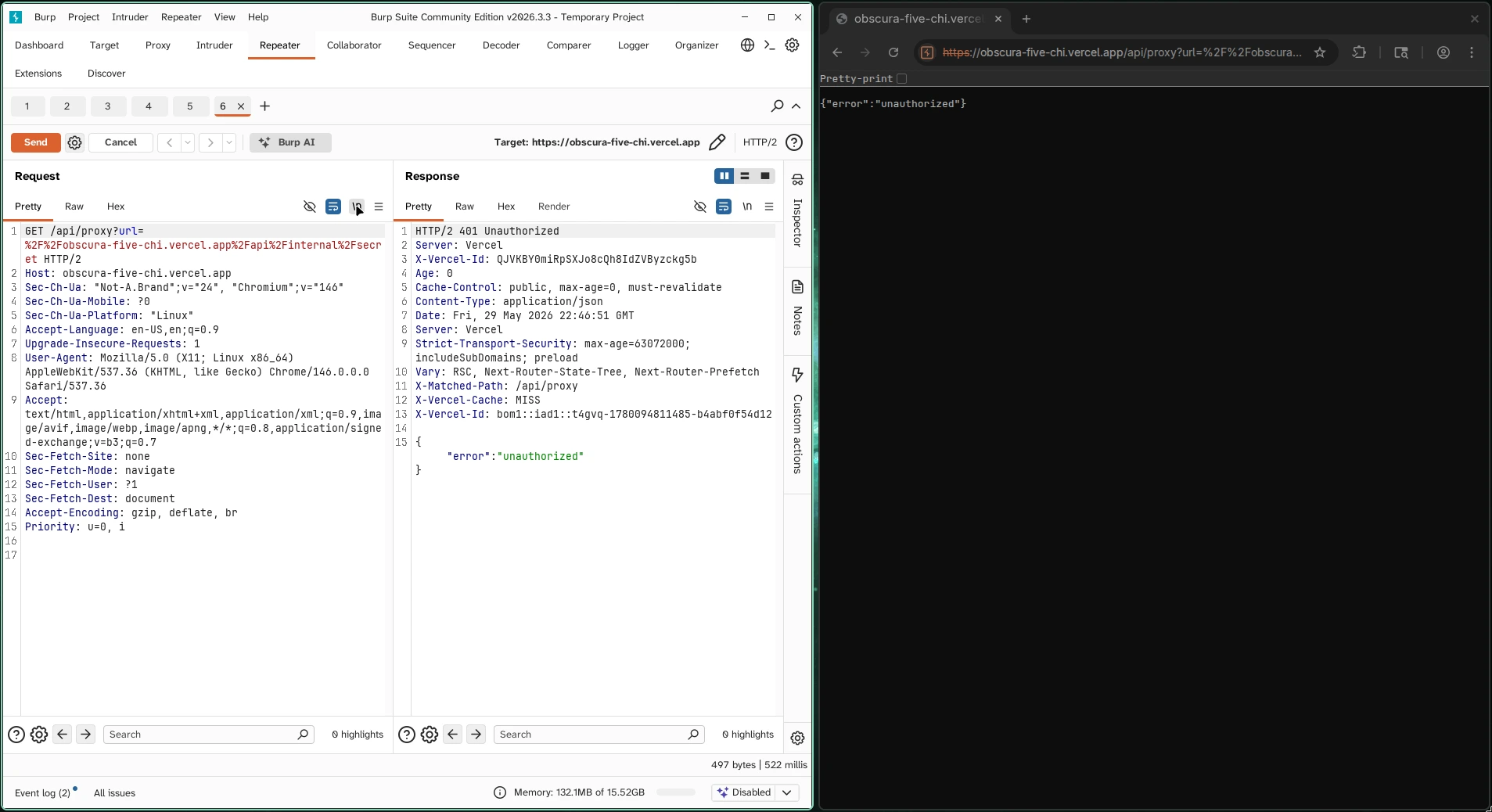Toggle request line wrap icon
The height and width of the screenshot is (812, 1492).
tap(333, 207)
